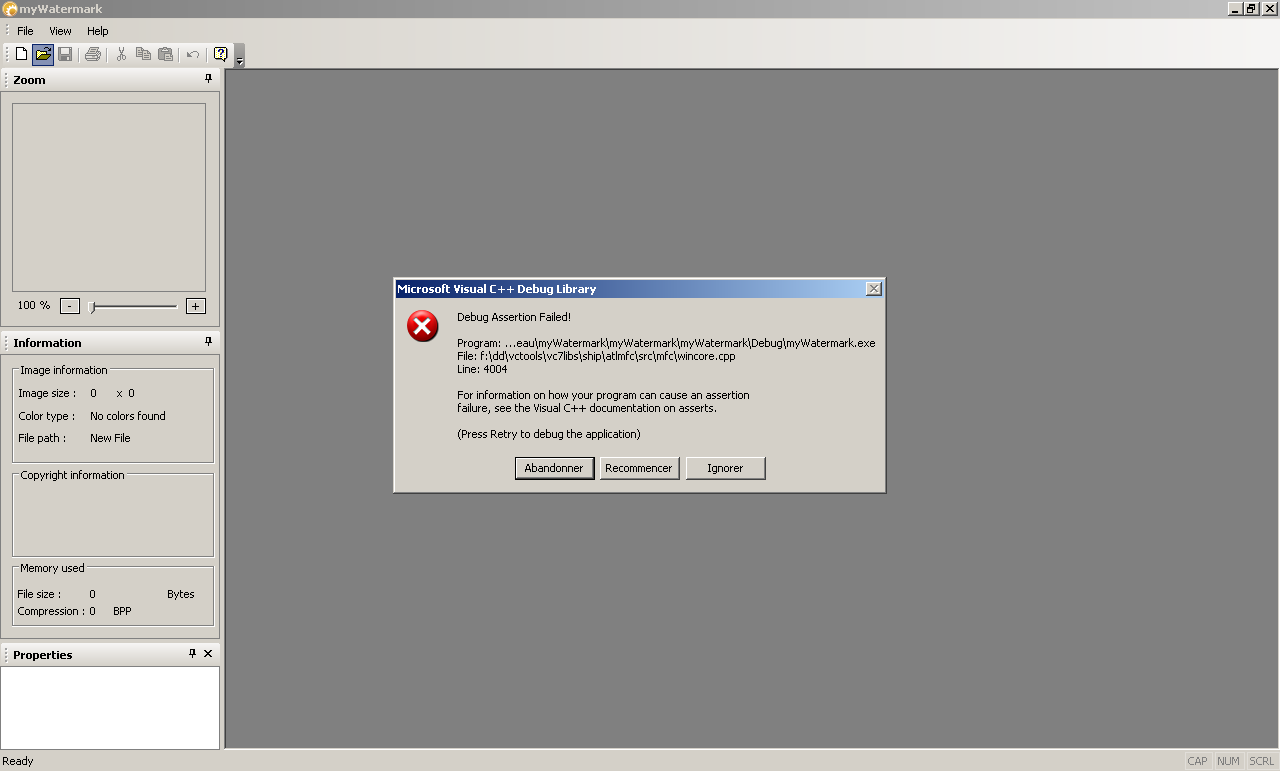The image size is (1280, 771).
Task: Open the File menu
Action: coord(25,31)
